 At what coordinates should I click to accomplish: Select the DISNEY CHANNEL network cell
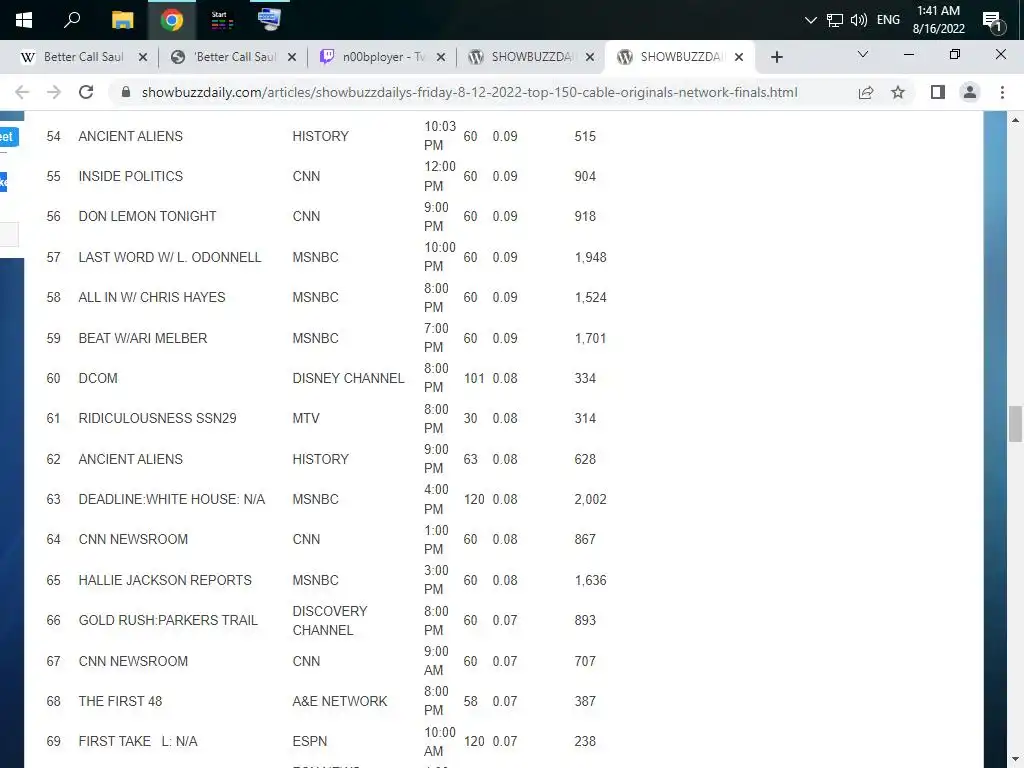pyautogui.click(x=348, y=378)
